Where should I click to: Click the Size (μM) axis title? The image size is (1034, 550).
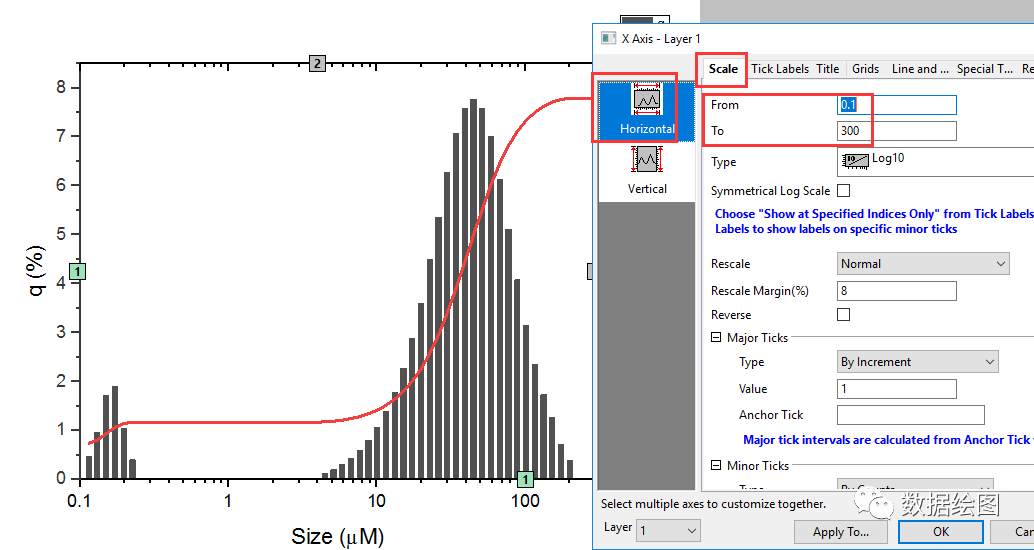coord(338,536)
